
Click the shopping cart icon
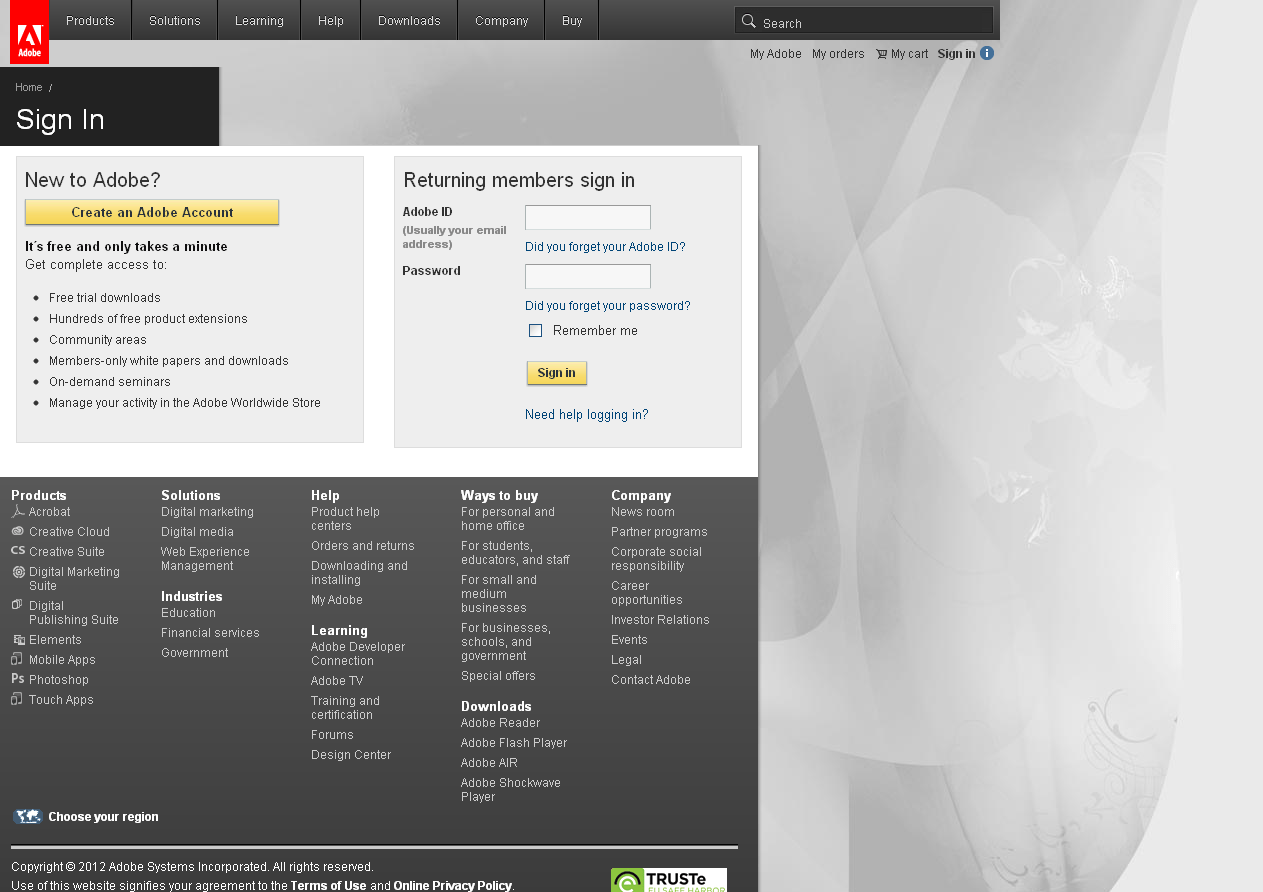(881, 54)
